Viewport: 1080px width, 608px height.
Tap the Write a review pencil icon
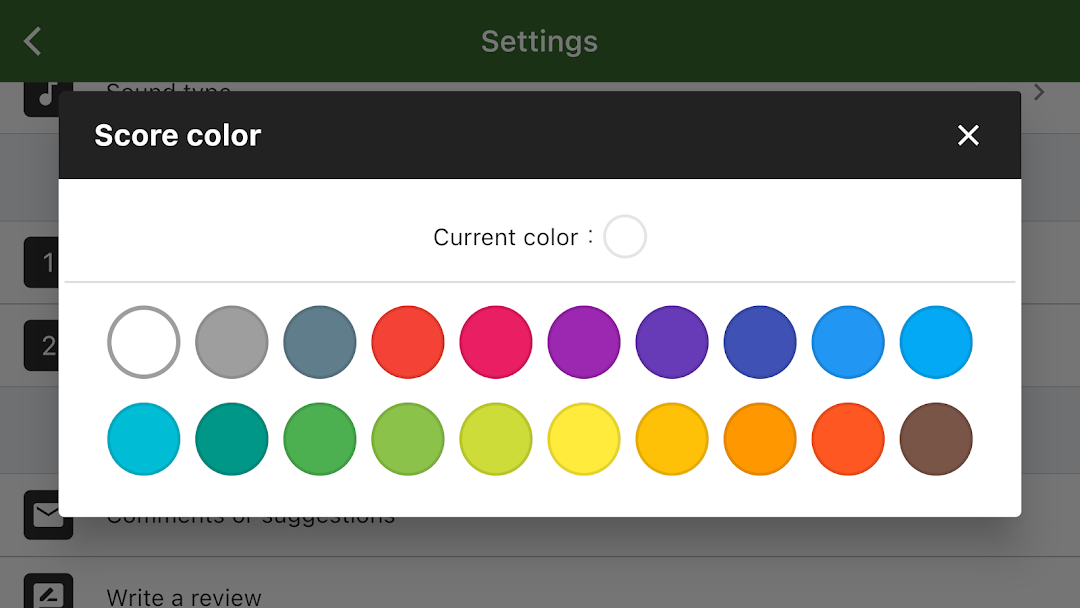click(48, 594)
